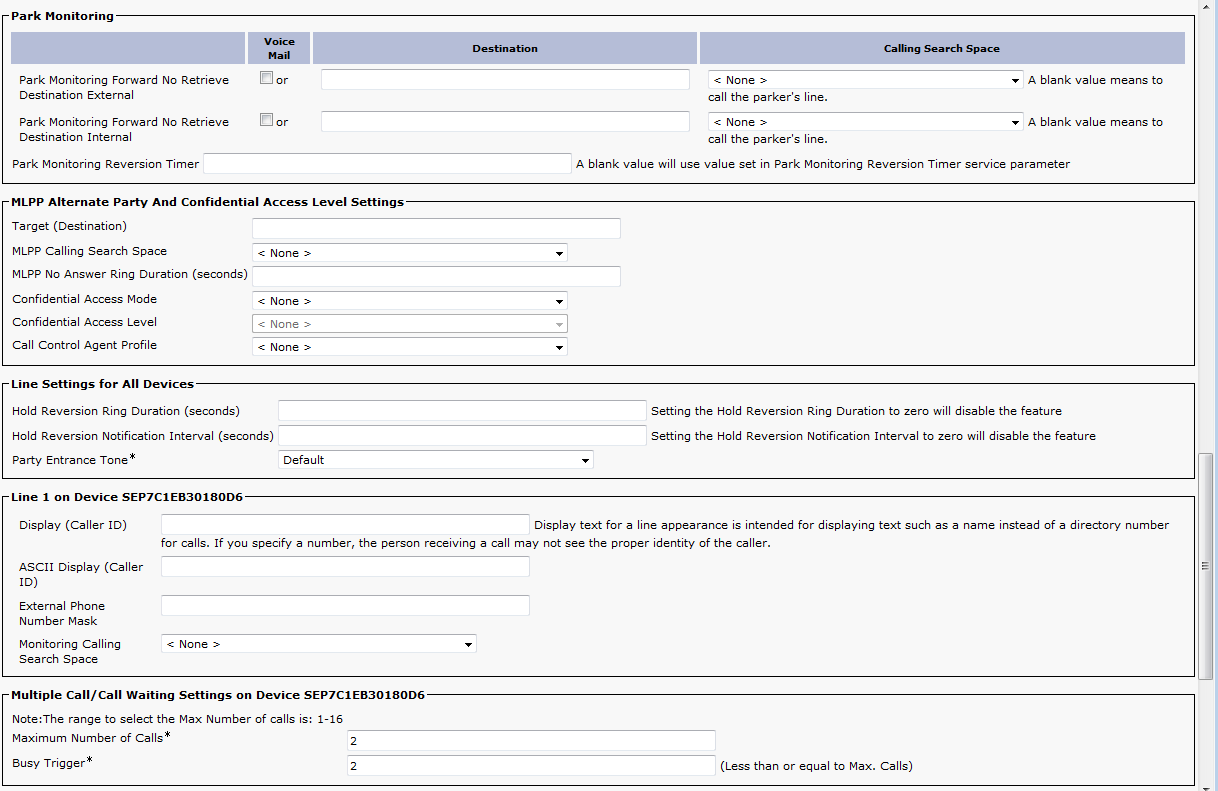Click Hold Reversion Ring Duration field

[x=462, y=411]
